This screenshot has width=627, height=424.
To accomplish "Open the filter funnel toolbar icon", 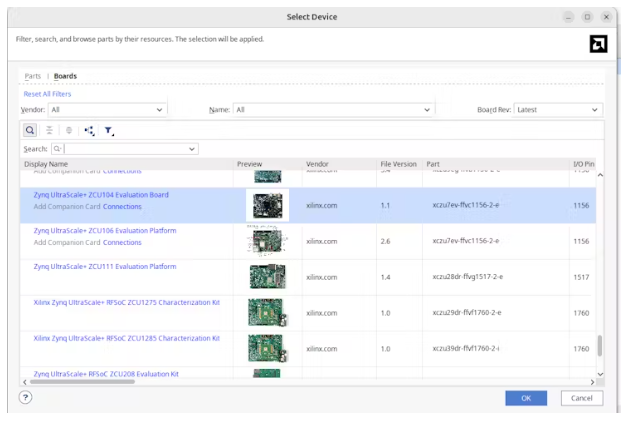I will tap(109, 130).
